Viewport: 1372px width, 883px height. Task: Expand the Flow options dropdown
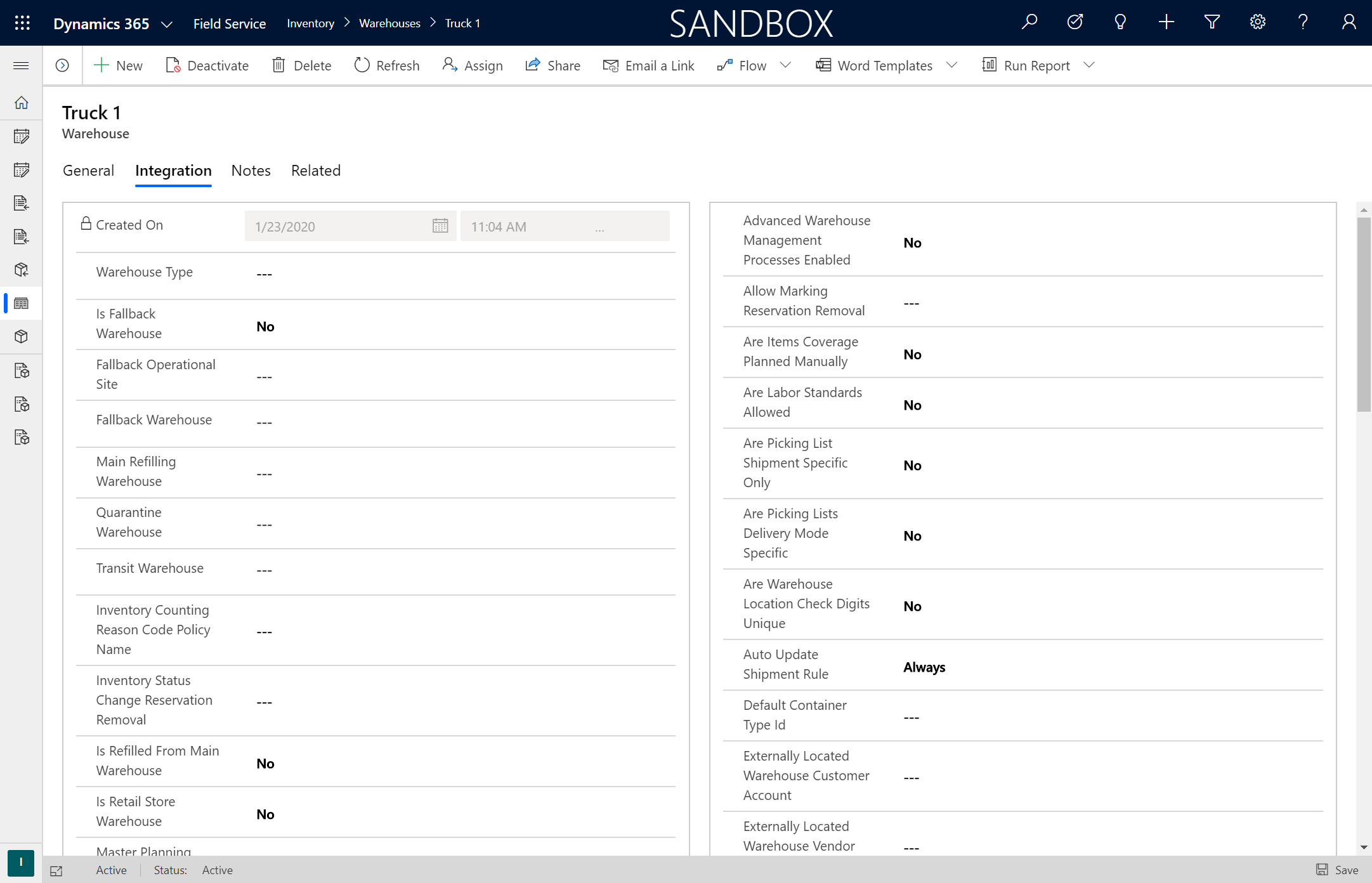[787, 65]
